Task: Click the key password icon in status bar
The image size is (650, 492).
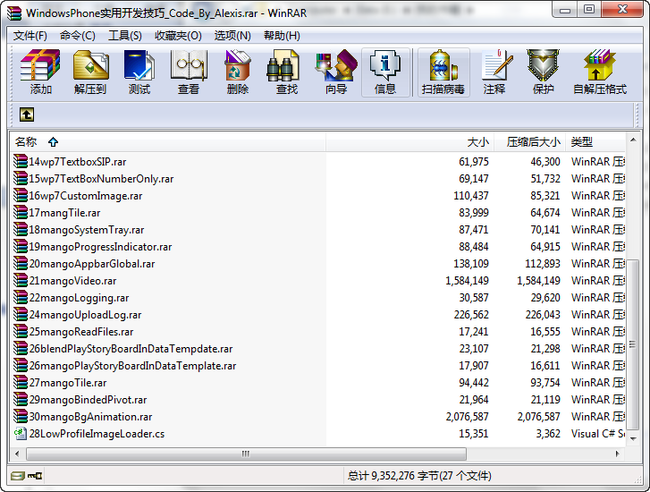Action: click(35, 475)
